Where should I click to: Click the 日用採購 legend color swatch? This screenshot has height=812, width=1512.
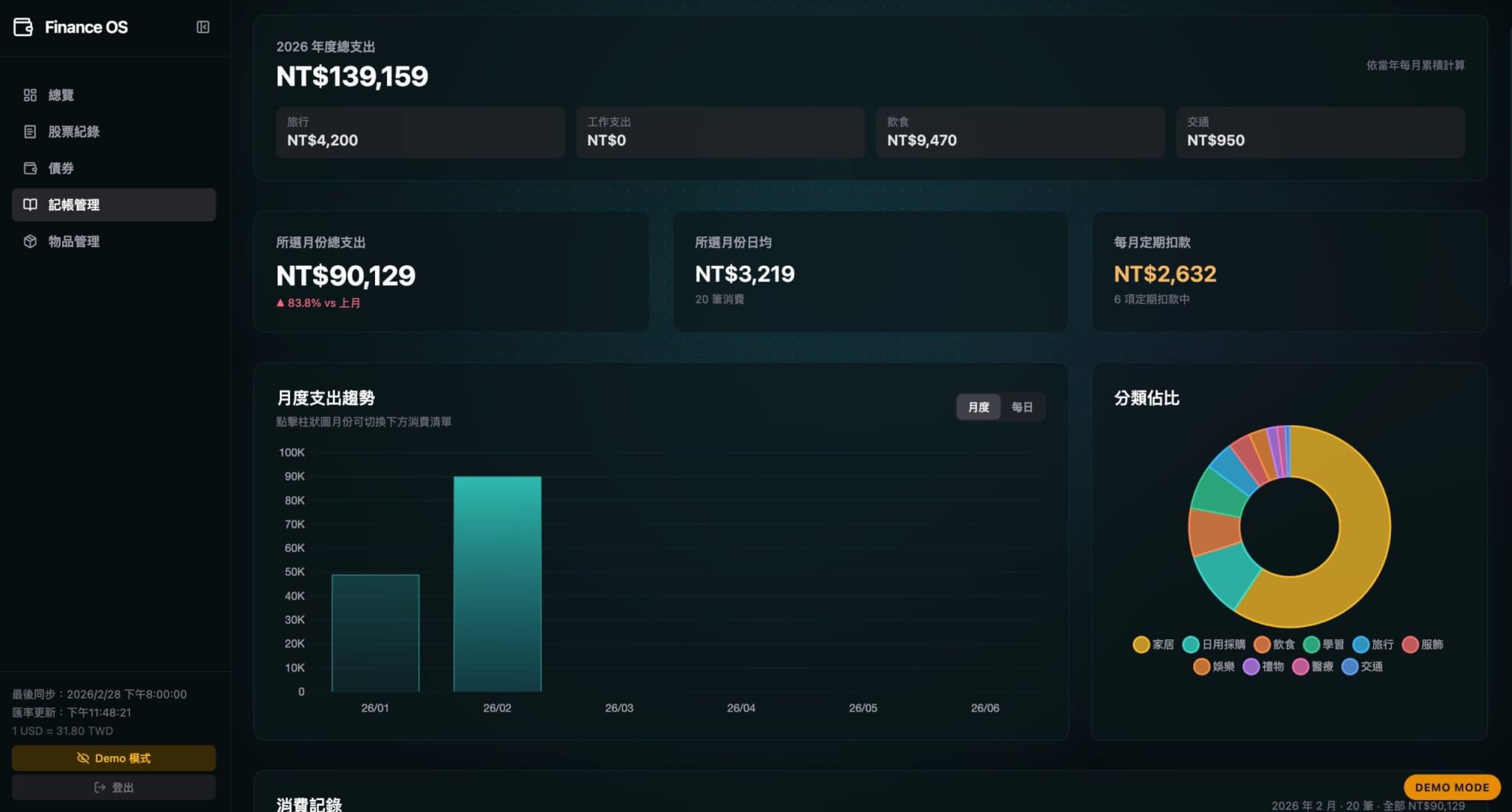1190,644
